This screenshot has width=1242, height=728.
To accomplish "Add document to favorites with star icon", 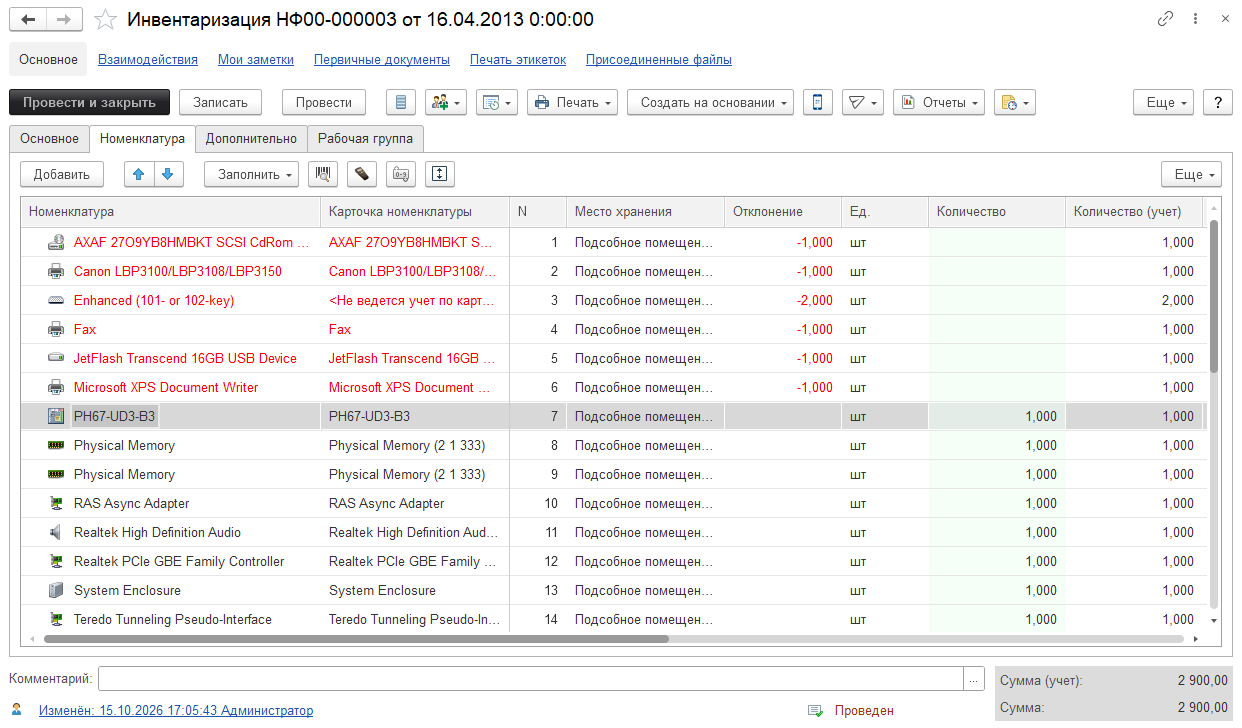I will tap(105, 20).
